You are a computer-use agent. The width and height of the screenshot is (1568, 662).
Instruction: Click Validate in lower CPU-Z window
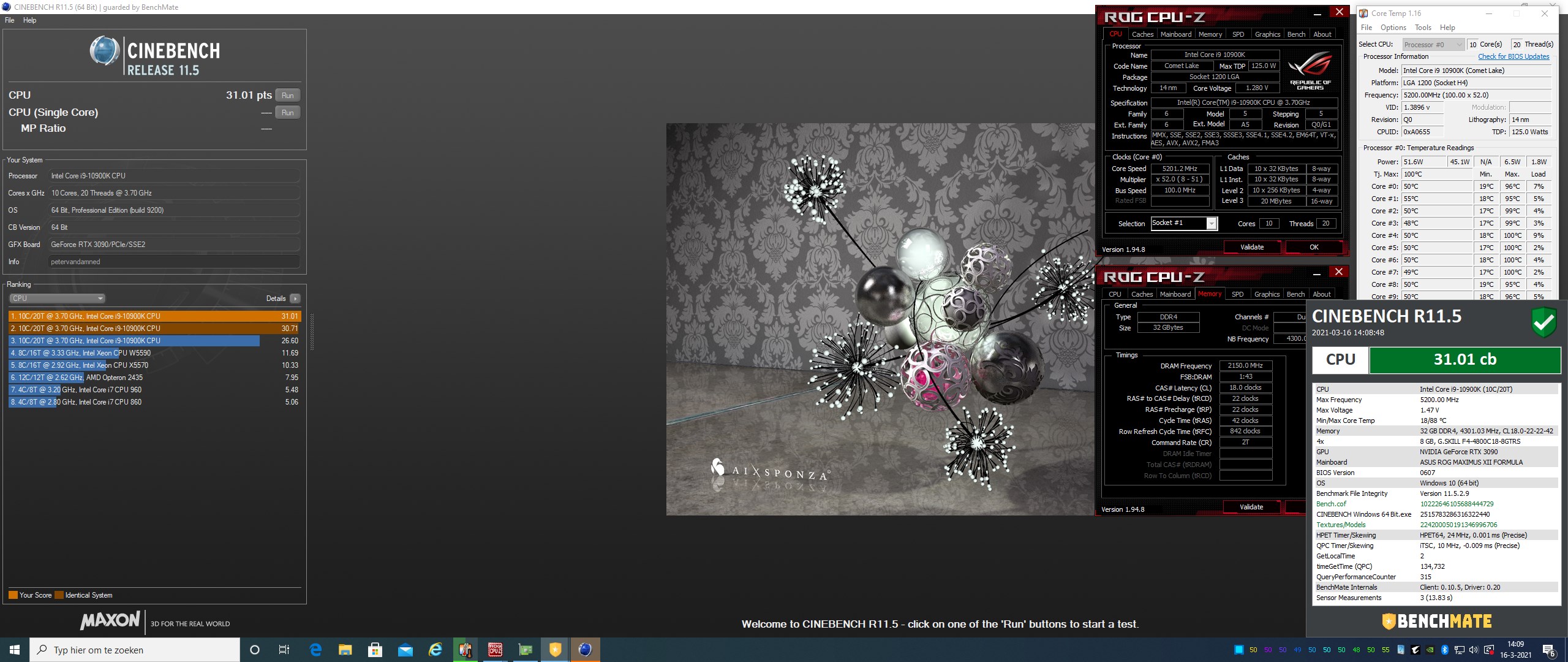pyautogui.click(x=1251, y=507)
